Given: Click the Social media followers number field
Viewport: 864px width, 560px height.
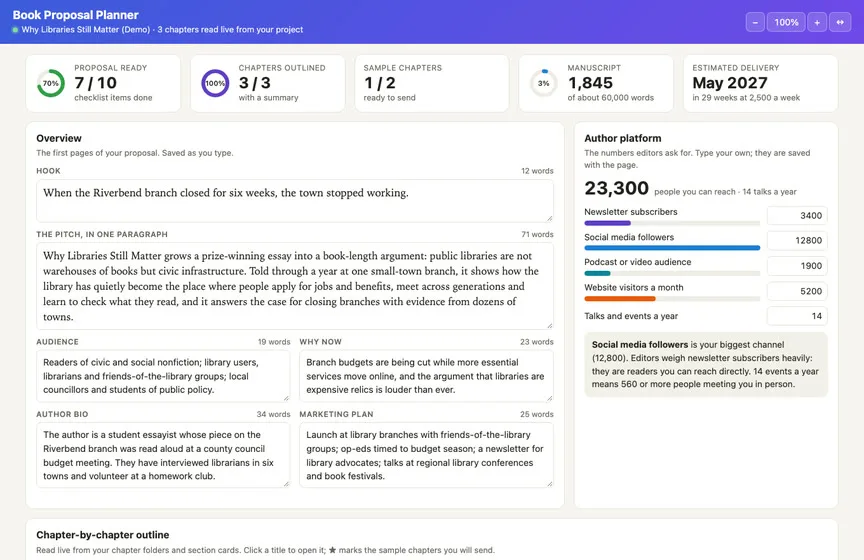Looking at the screenshot, I should (x=797, y=240).
